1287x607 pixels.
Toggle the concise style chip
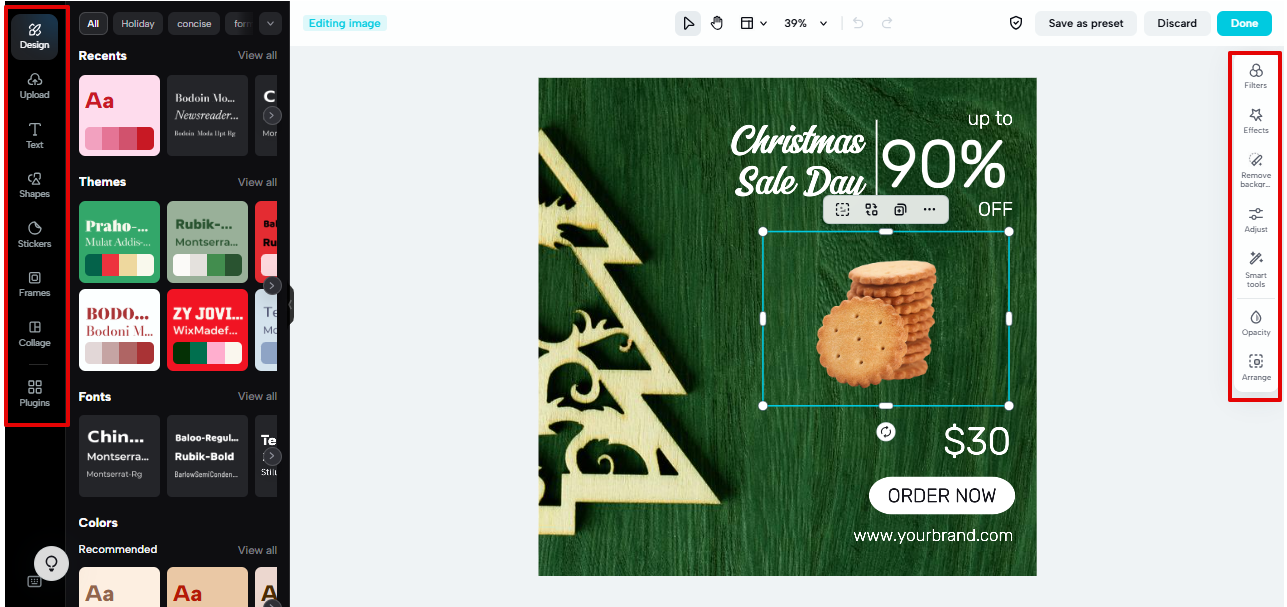193,23
